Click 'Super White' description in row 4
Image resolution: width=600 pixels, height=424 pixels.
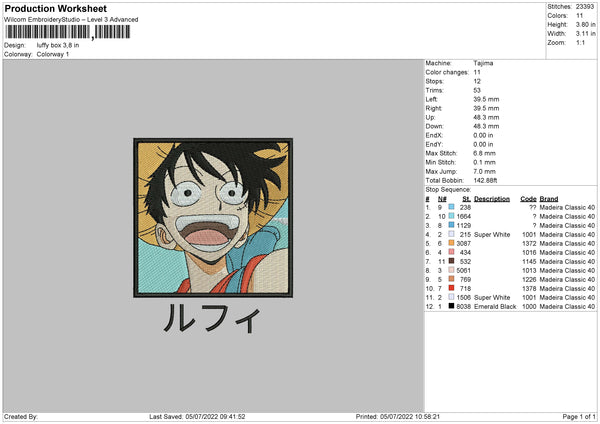point(492,235)
